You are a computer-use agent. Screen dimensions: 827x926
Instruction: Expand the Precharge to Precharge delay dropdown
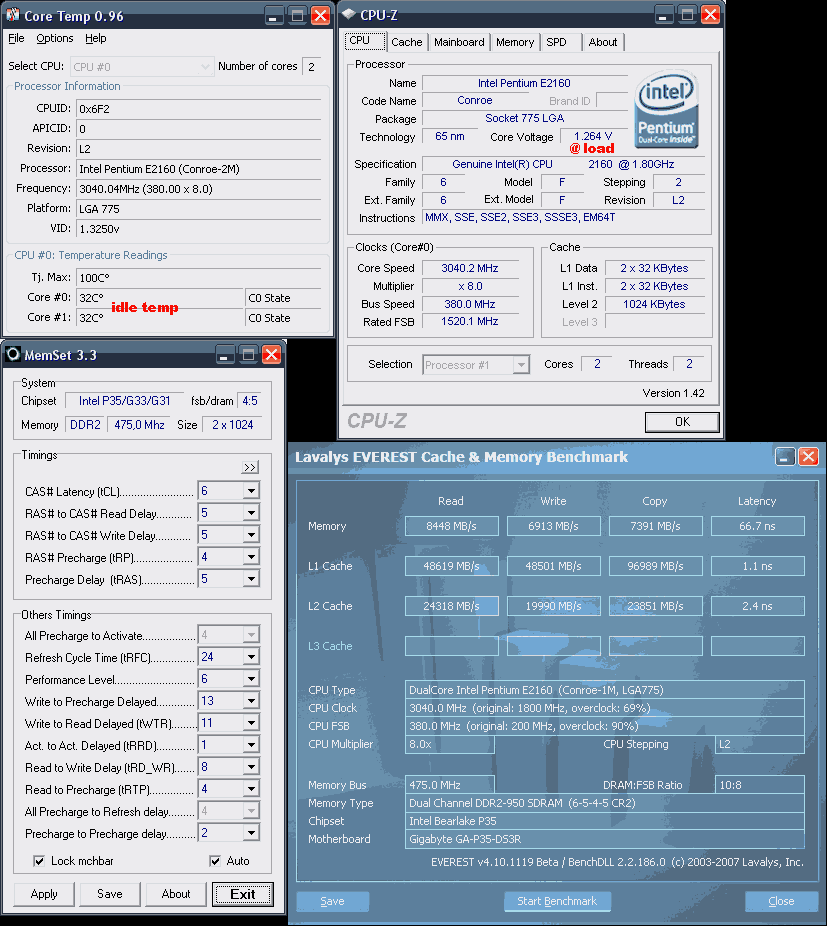[x=251, y=833]
